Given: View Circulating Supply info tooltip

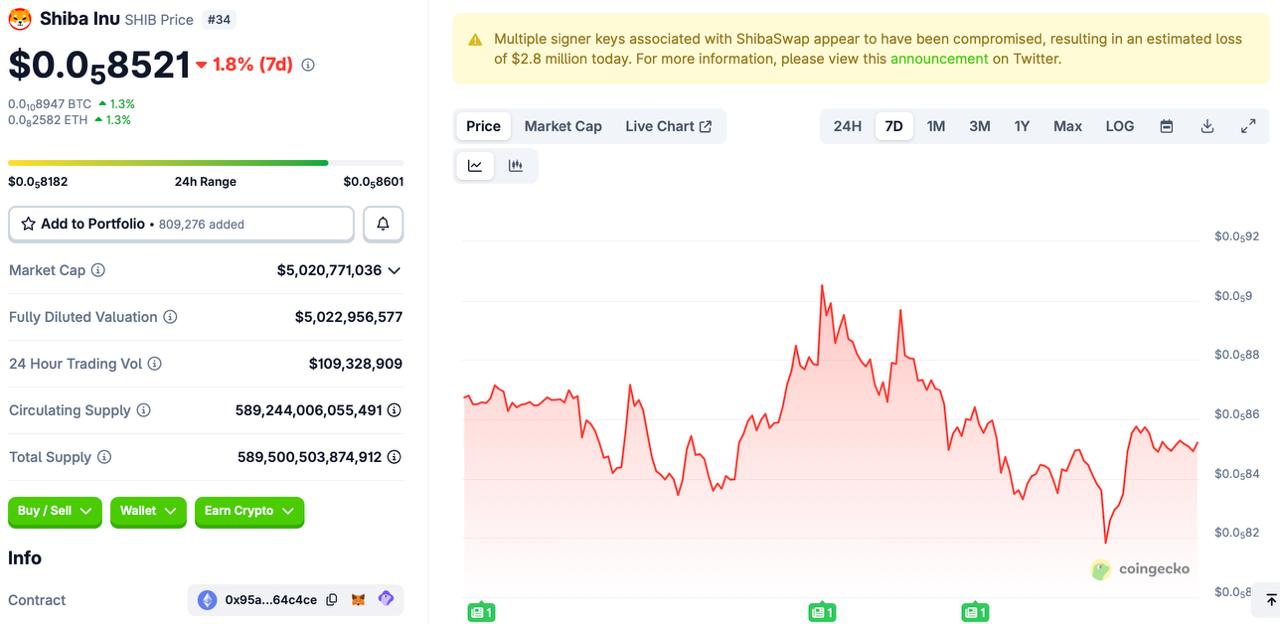Looking at the screenshot, I should point(141,410).
